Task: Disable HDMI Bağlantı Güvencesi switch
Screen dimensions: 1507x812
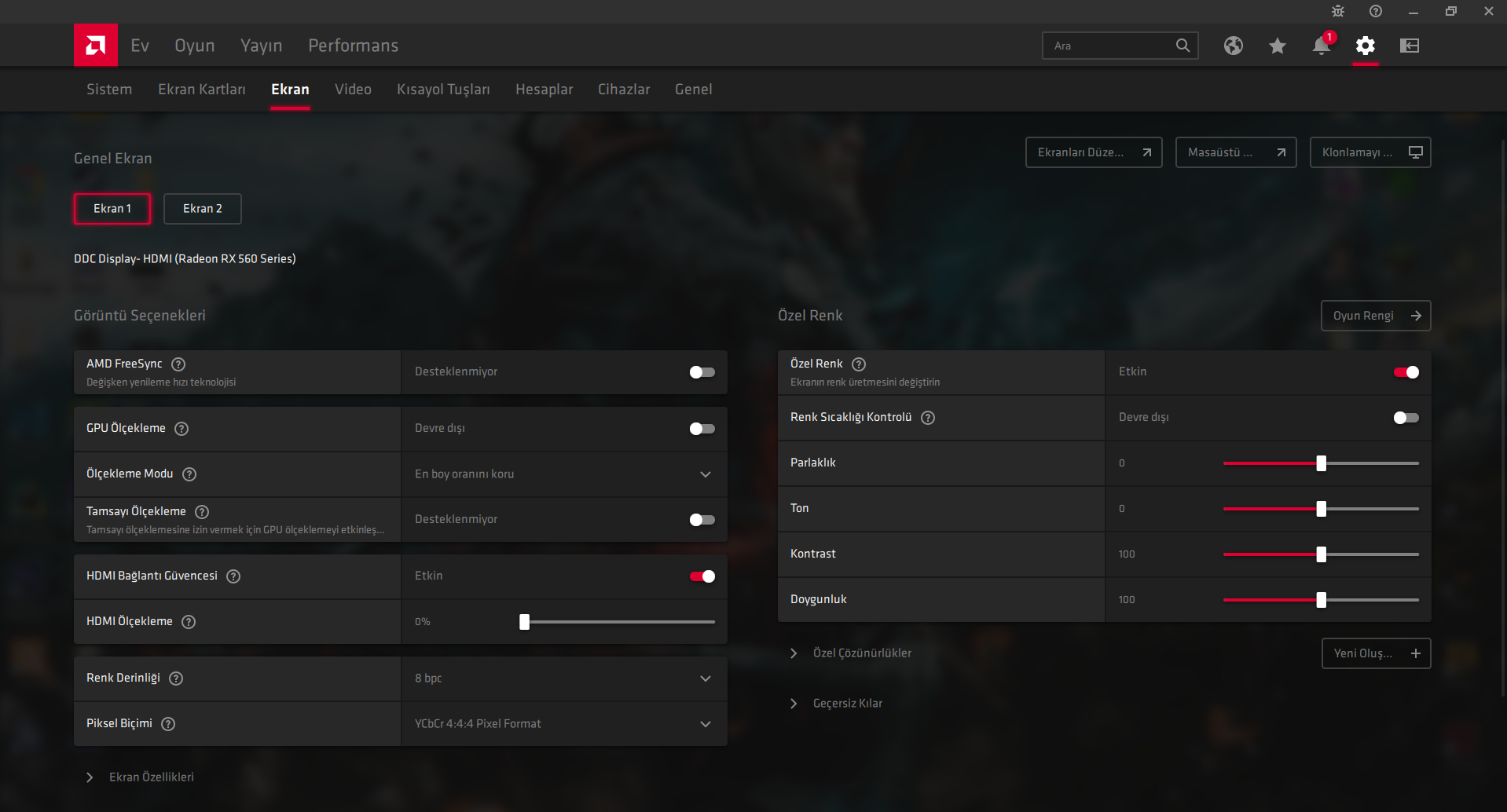Action: 702,576
